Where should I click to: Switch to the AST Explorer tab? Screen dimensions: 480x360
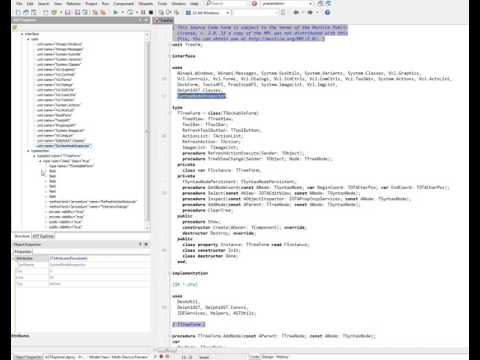pos(43,236)
